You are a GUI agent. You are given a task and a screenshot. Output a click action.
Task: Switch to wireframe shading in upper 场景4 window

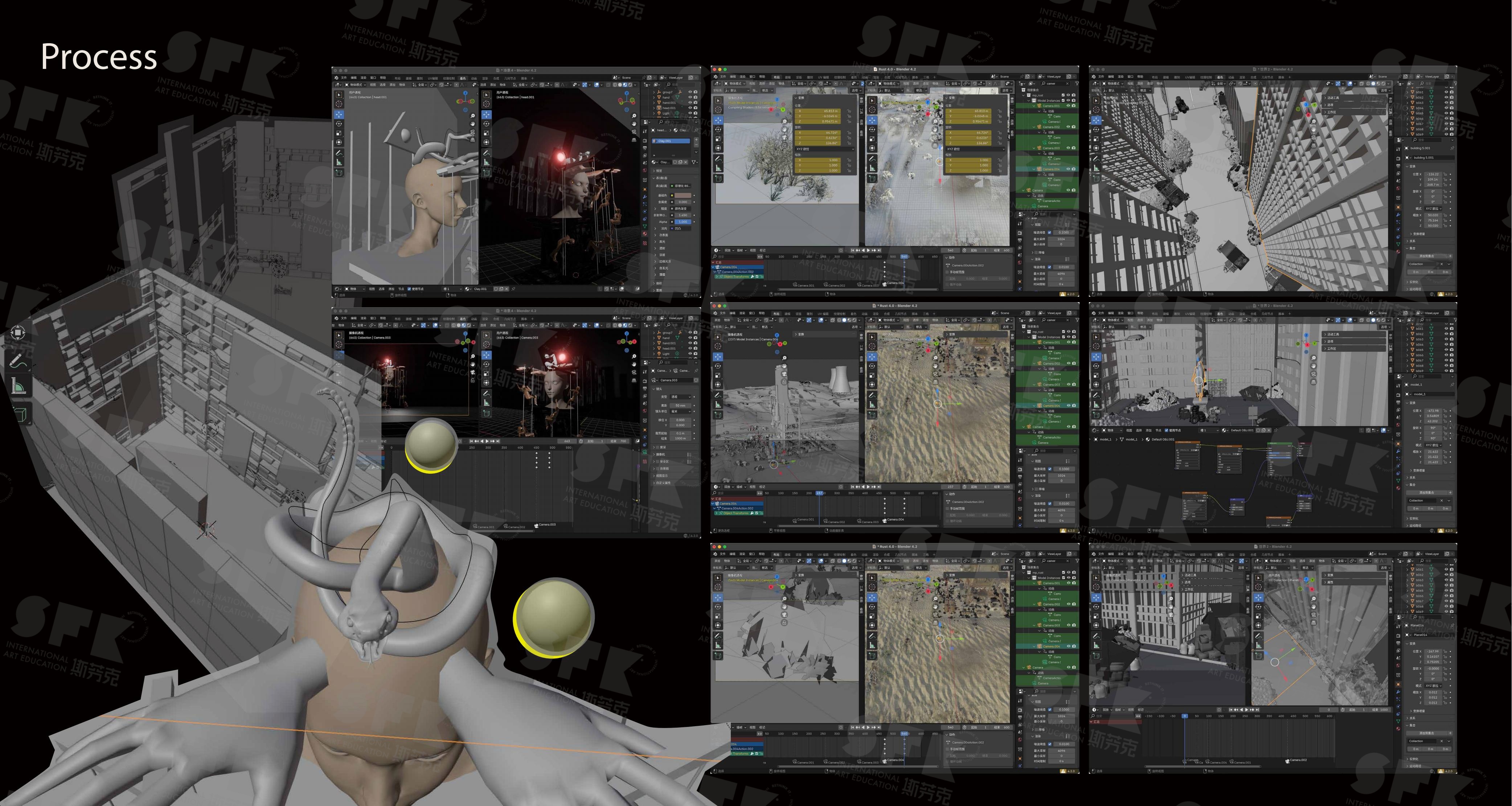[x=615, y=85]
